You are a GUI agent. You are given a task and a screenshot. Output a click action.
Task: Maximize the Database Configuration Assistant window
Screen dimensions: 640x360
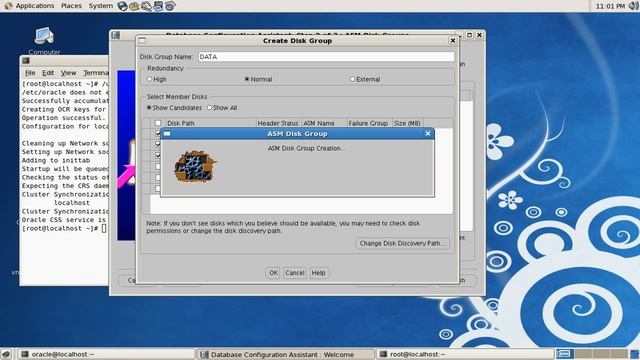[469, 35]
